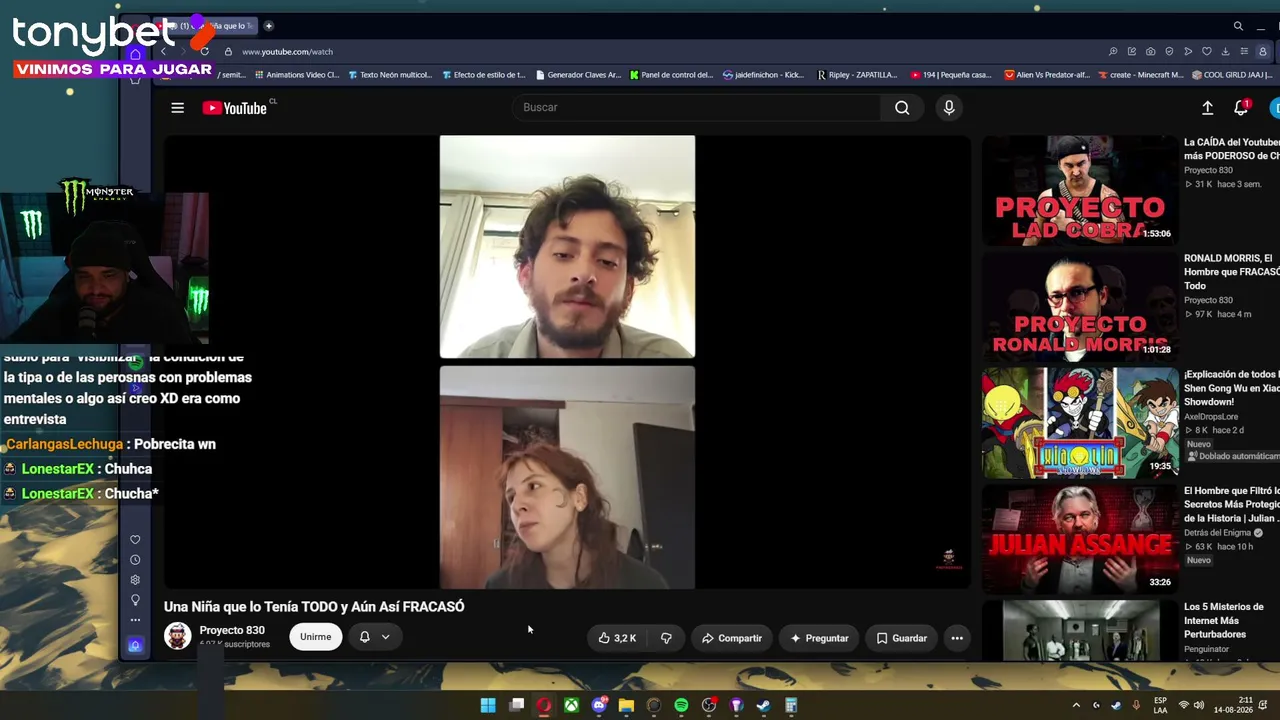The image size is (1280, 720).
Task: Go back with the browser back arrow
Action: point(164,51)
